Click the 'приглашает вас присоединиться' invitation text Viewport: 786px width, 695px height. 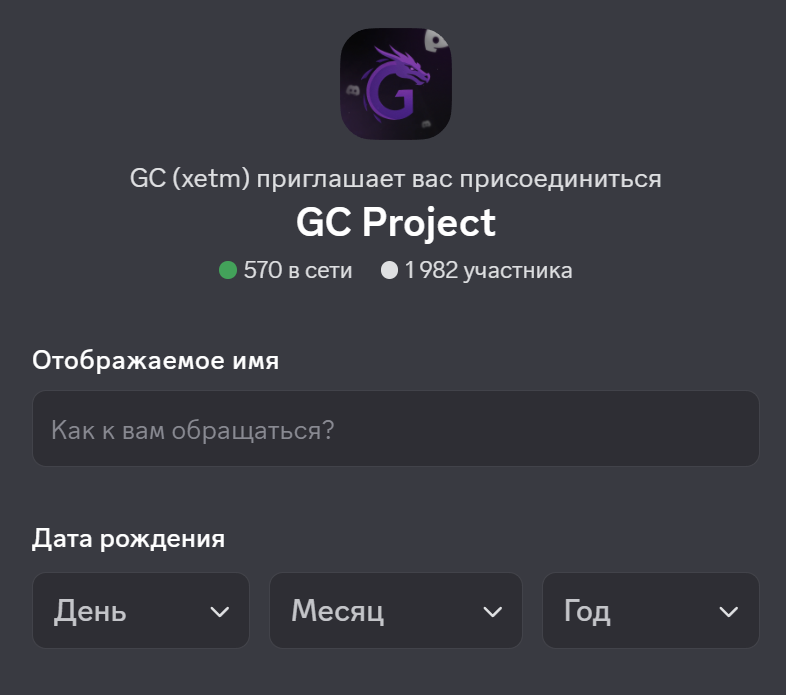pyautogui.click(x=459, y=179)
